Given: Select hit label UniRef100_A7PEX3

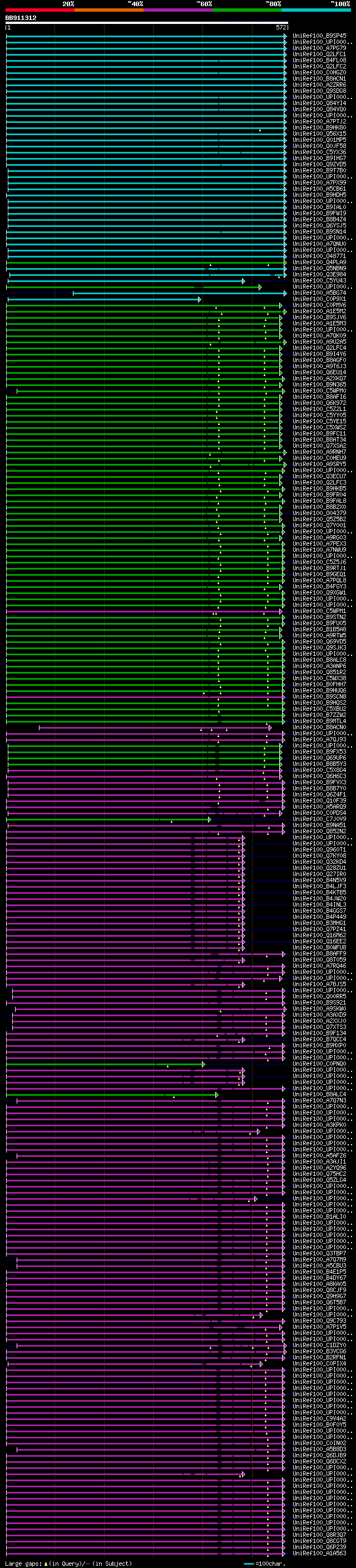Looking at the screenshot, I should point(319,544).
